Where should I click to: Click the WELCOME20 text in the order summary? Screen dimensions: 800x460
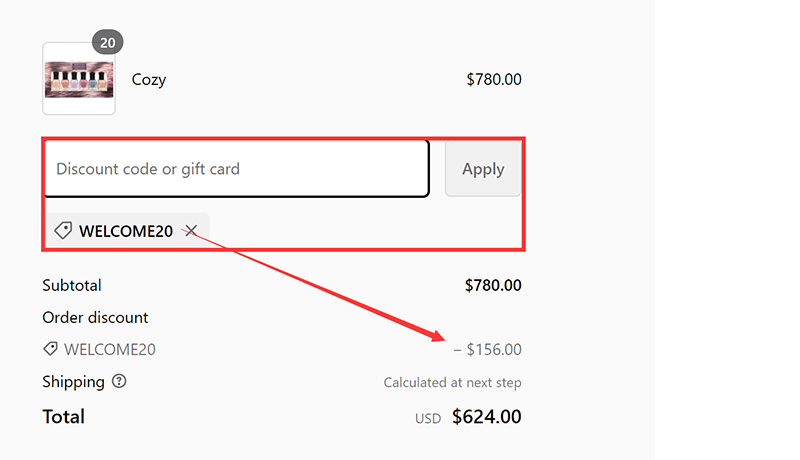(110, 349)
